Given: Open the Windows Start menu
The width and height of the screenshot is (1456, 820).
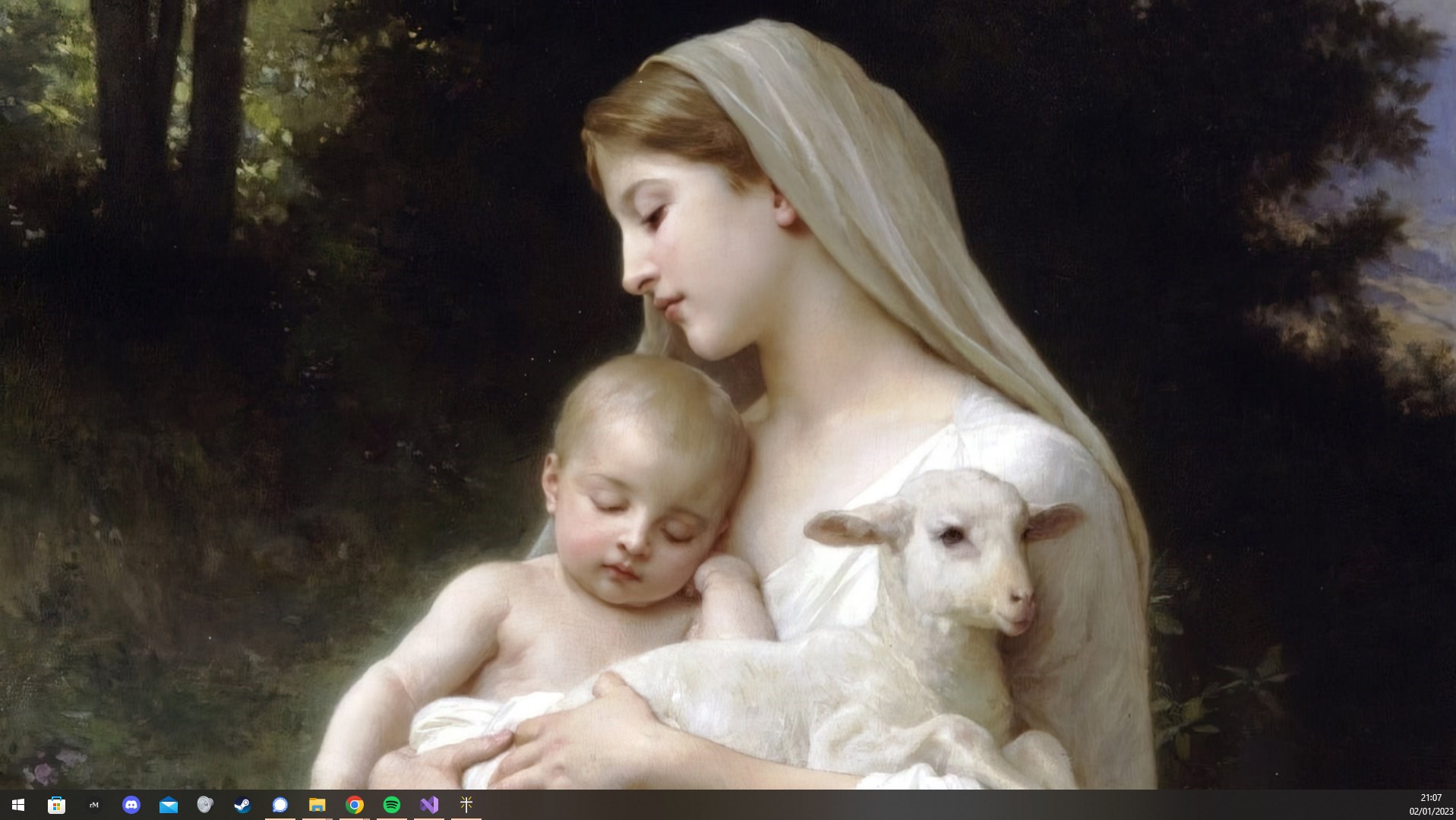Looking at the screenshot, I should point(18,805).
